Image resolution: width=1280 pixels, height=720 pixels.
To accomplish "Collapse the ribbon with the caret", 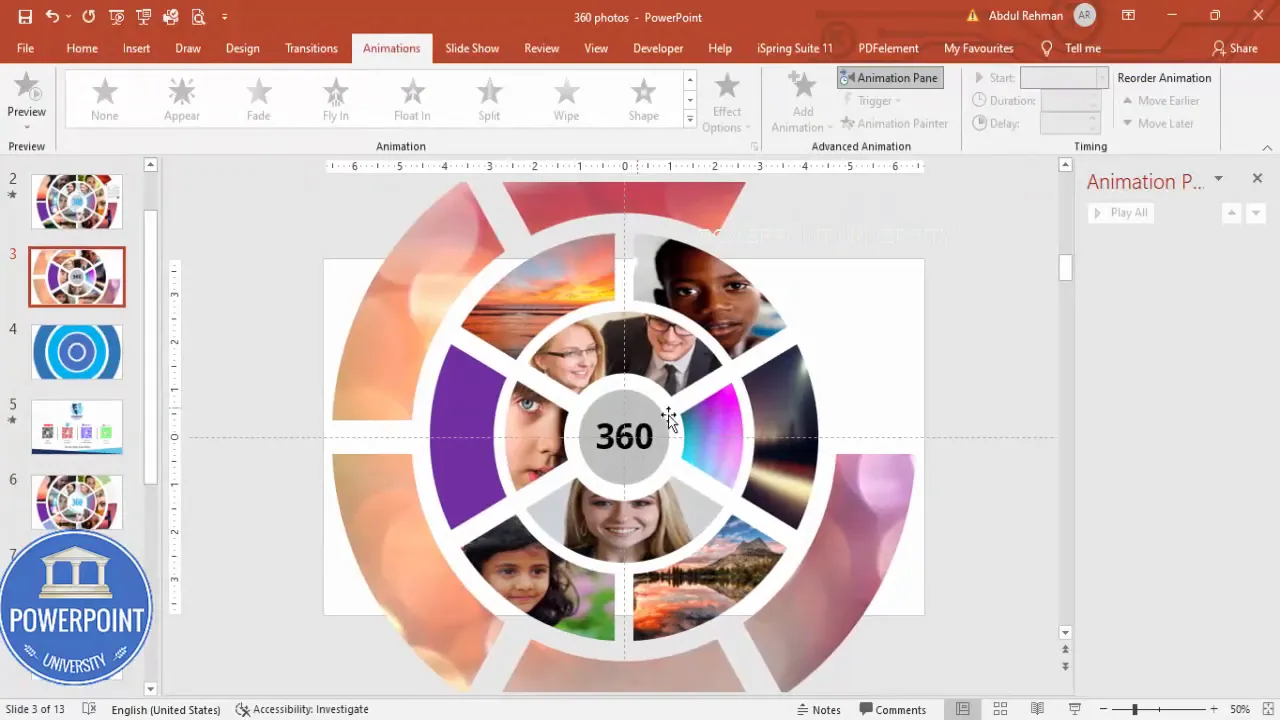I will [1267, 147].
